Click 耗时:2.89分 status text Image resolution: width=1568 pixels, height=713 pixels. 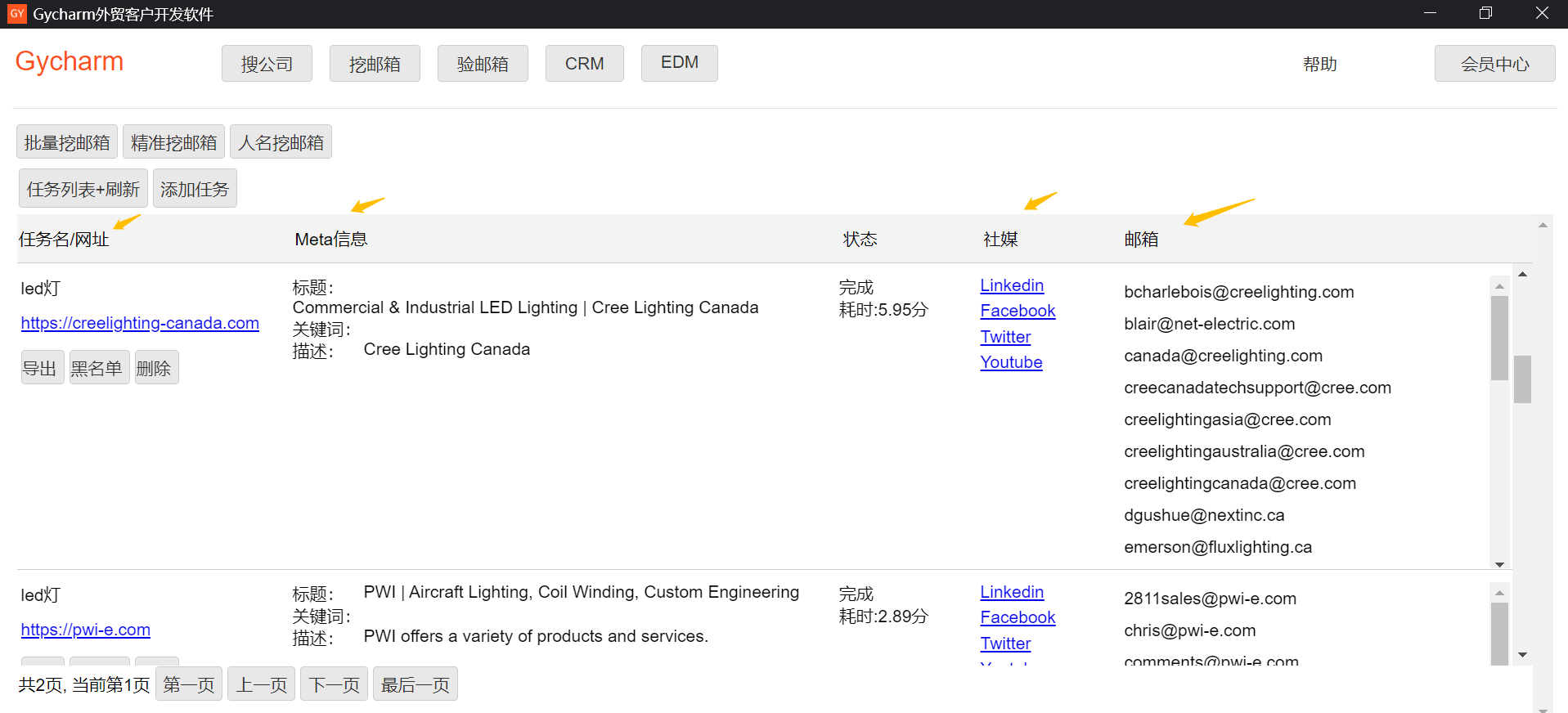pos(883,617)
